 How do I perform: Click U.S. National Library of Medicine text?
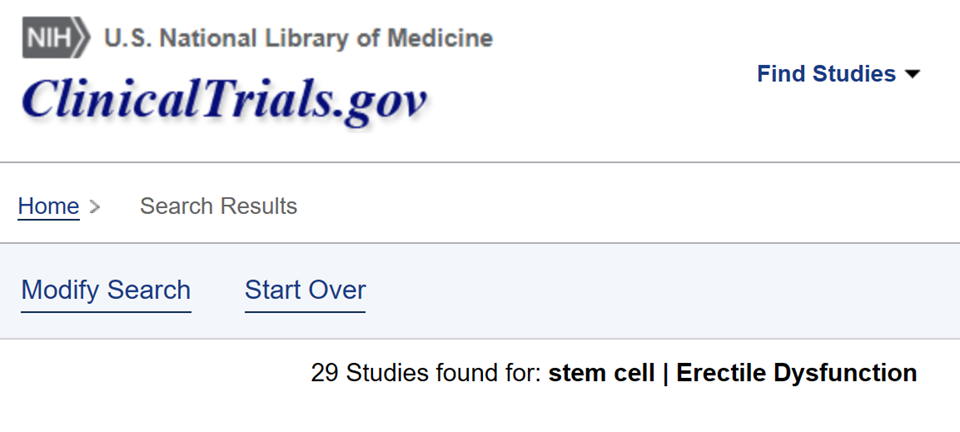(x=298, y=38)
